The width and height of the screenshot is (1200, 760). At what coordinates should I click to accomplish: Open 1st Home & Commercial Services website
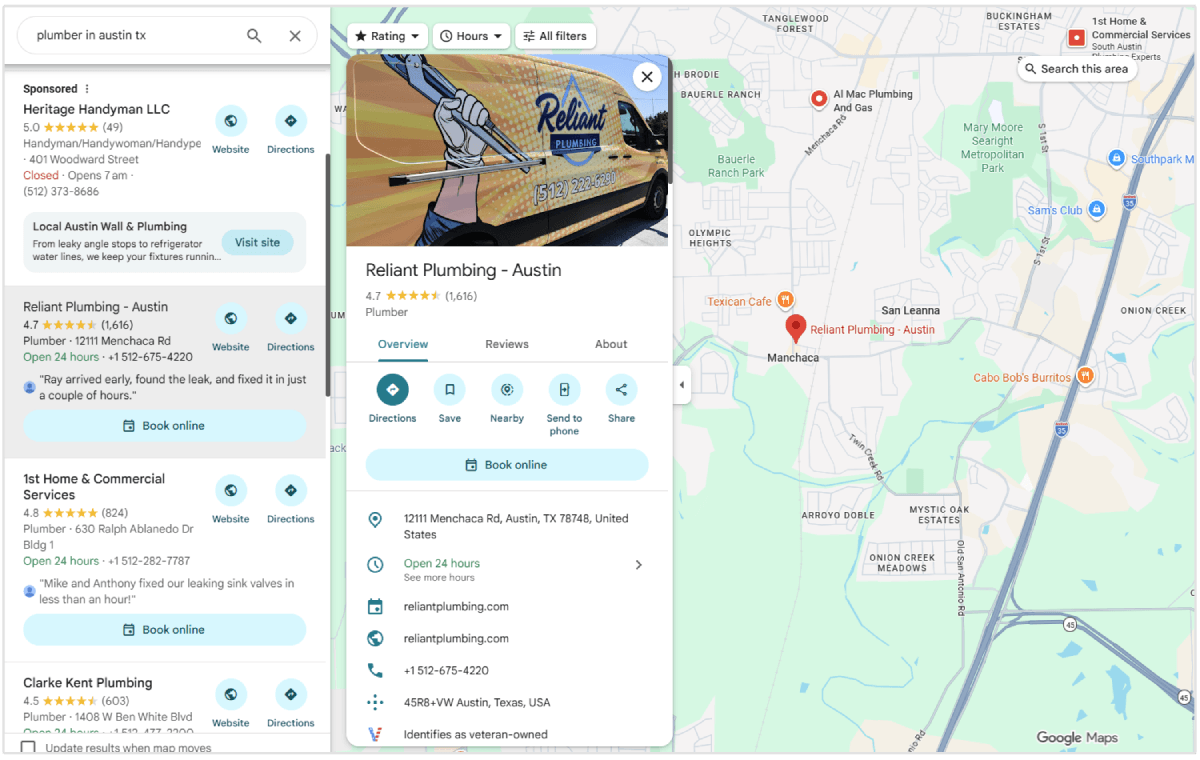(x=231, y=491)
